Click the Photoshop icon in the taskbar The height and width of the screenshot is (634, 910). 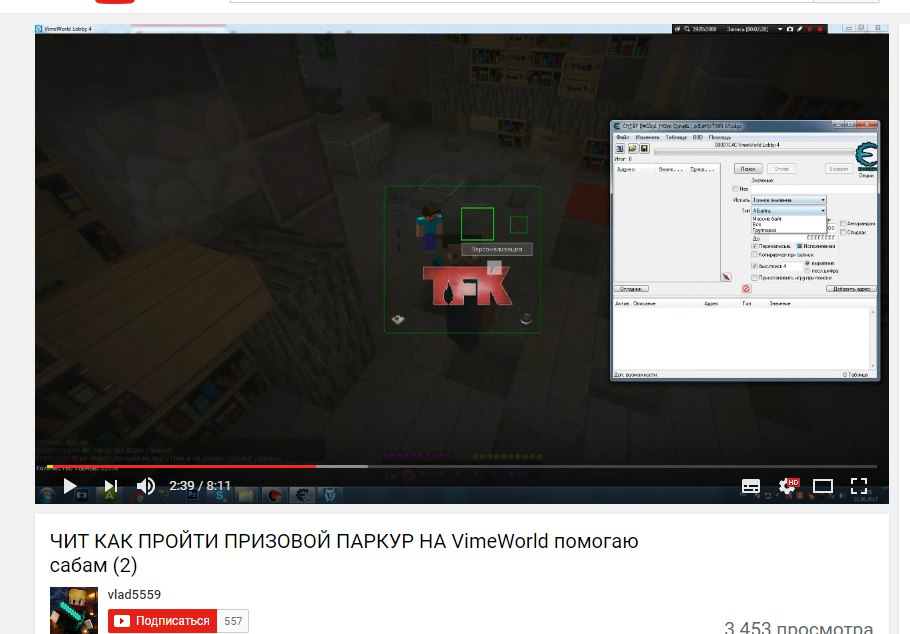click(191, 495)
